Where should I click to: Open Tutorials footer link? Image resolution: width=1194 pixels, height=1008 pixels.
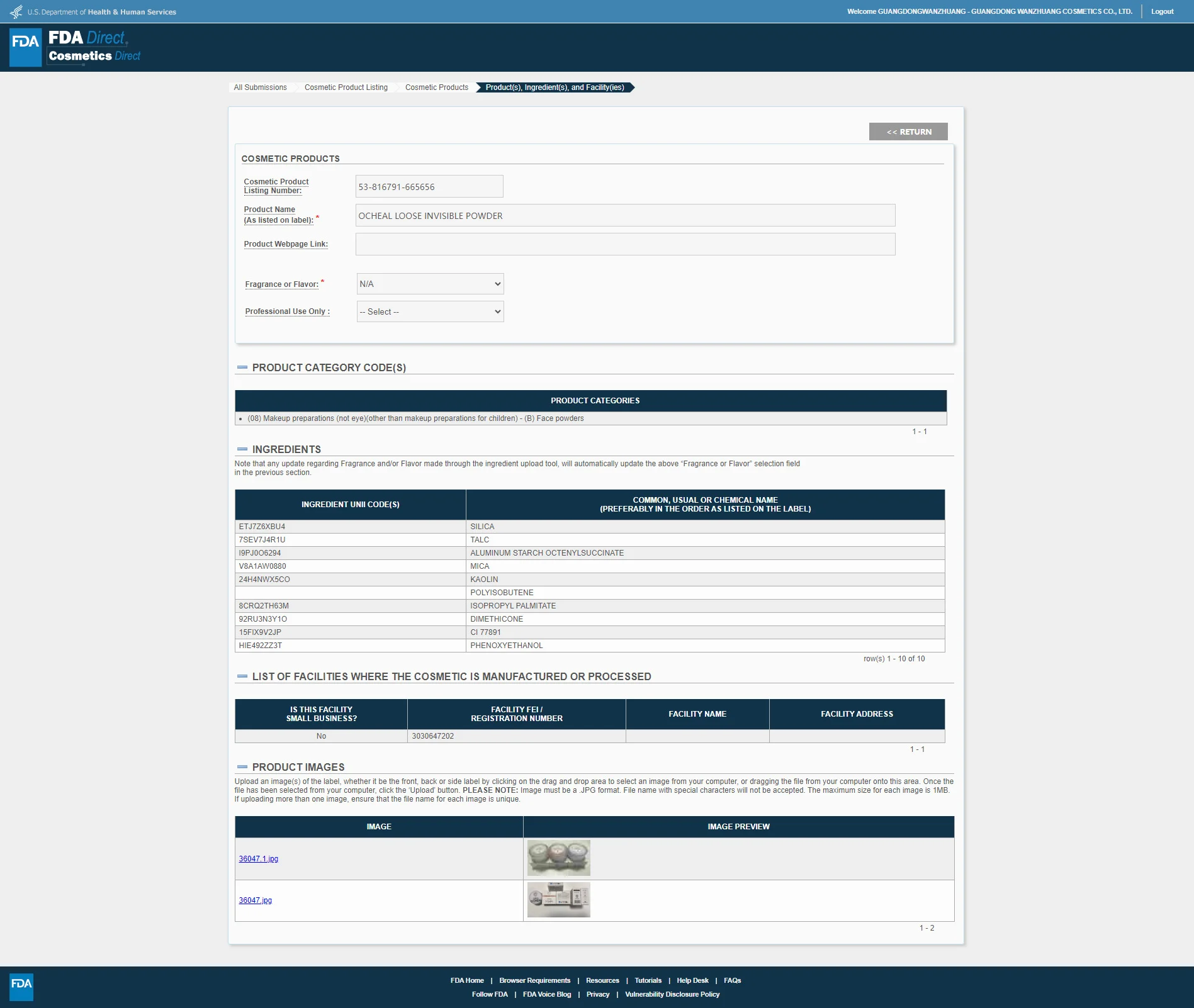click(x=648, y=980)
